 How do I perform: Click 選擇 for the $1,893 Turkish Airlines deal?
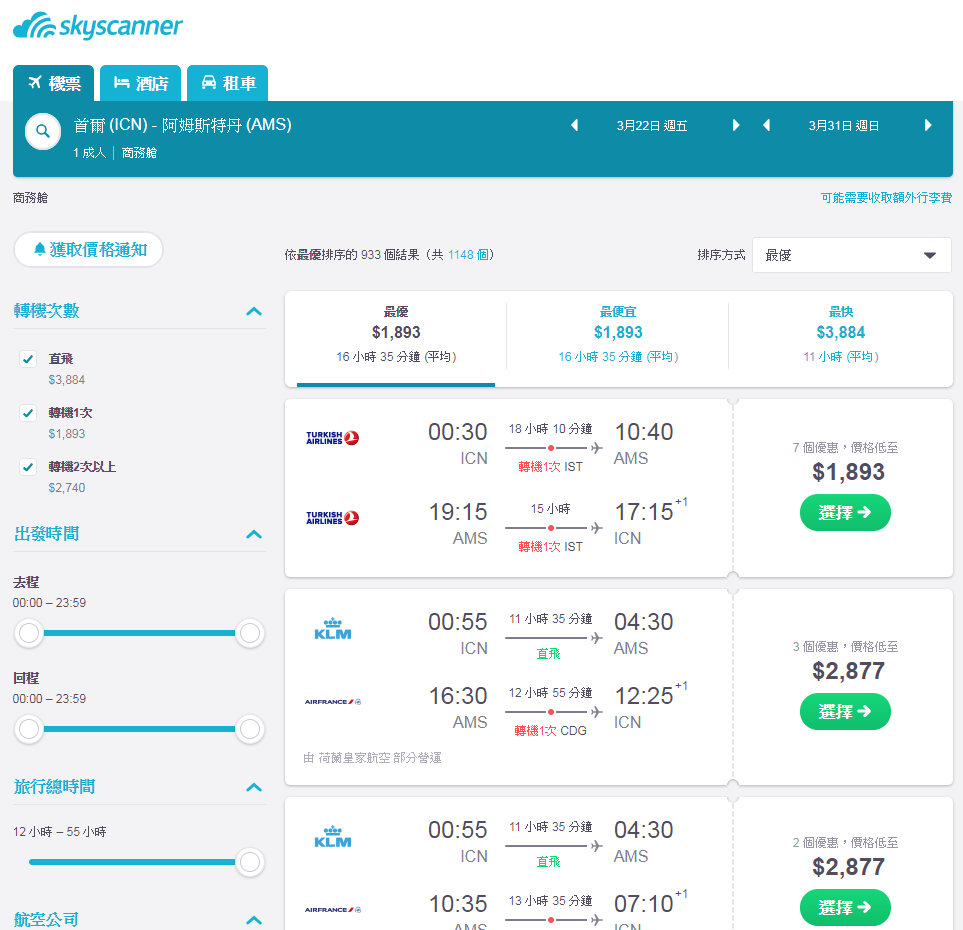tap(845, 512)
